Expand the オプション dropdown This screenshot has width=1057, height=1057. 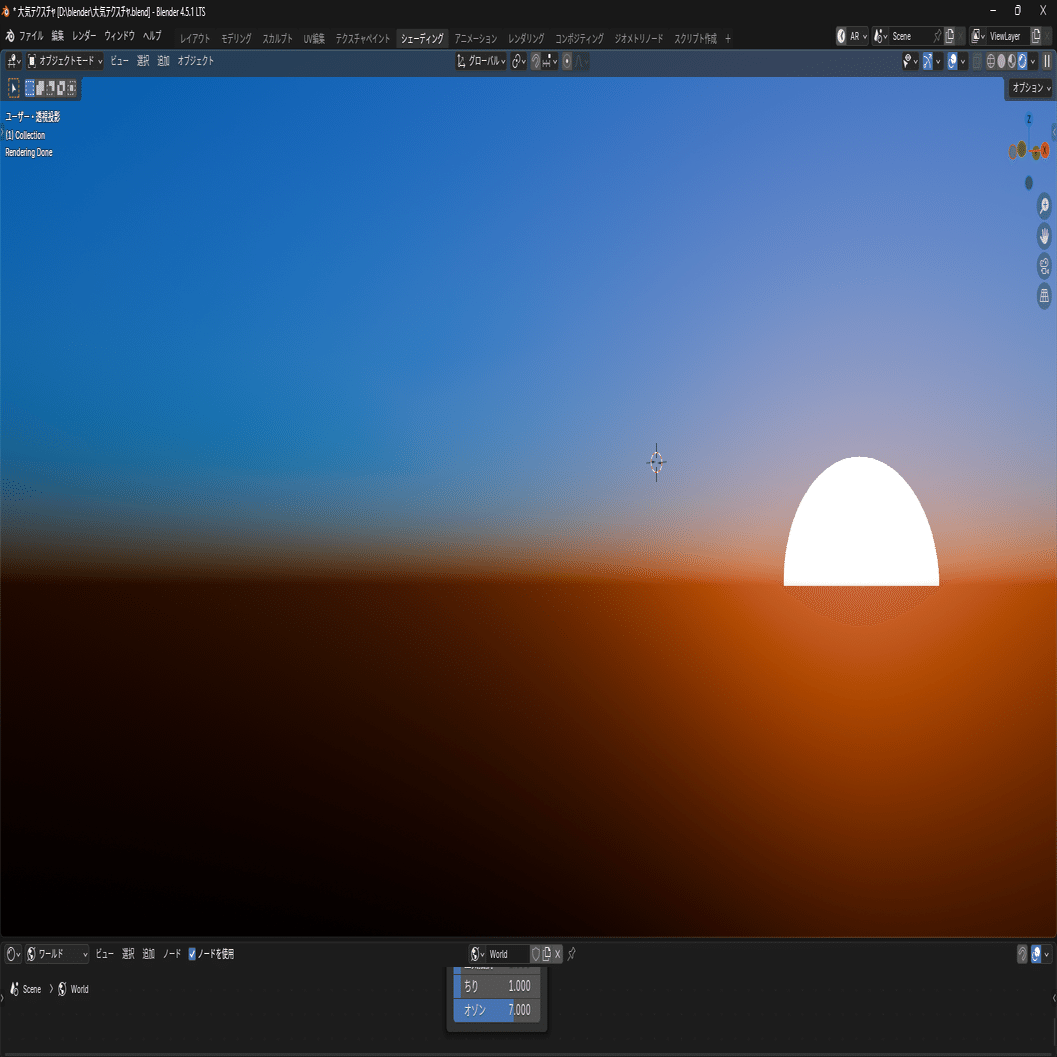tap(1031, 88)
